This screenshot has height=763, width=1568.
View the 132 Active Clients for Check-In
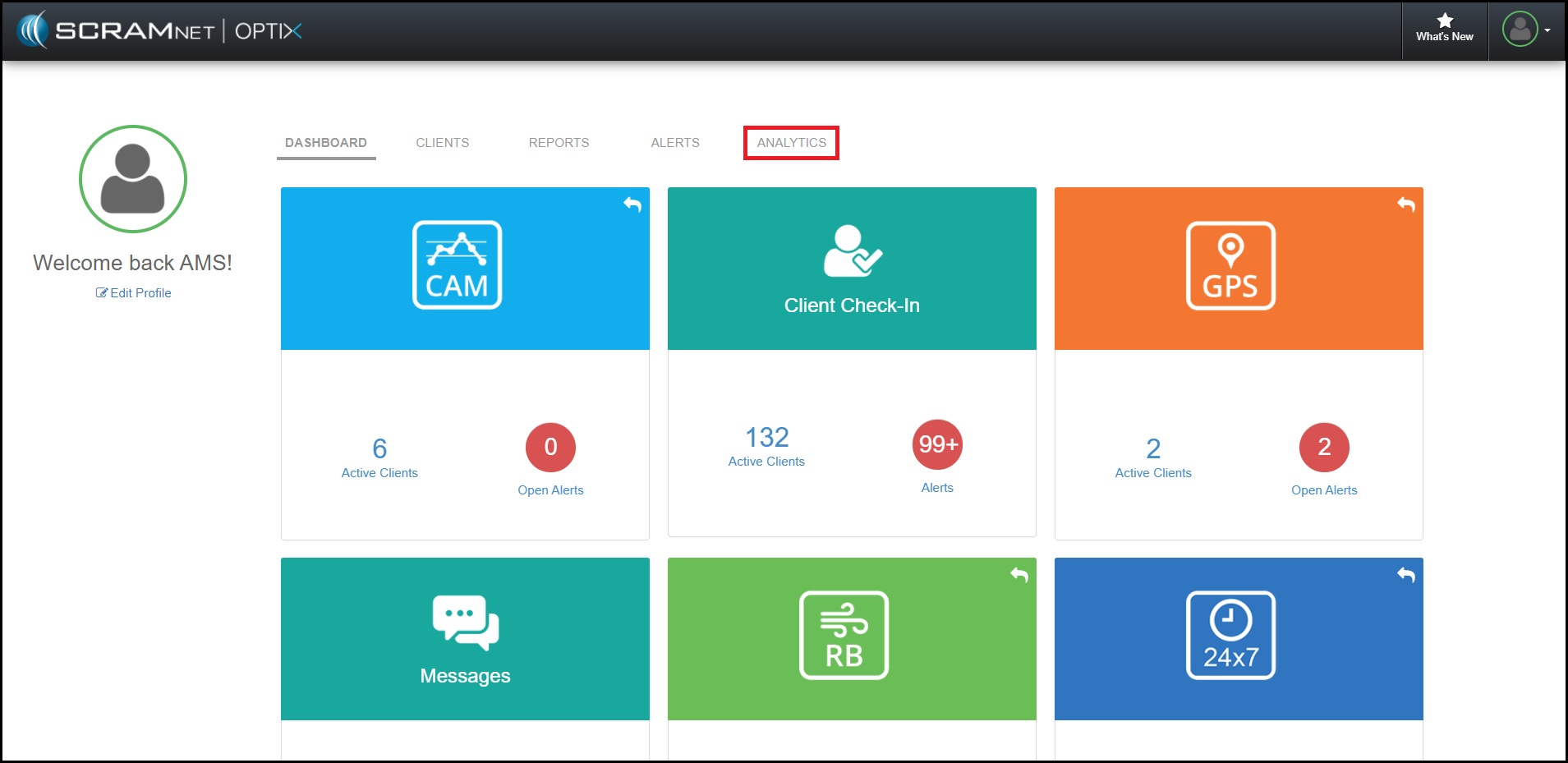tap(766, 446)
